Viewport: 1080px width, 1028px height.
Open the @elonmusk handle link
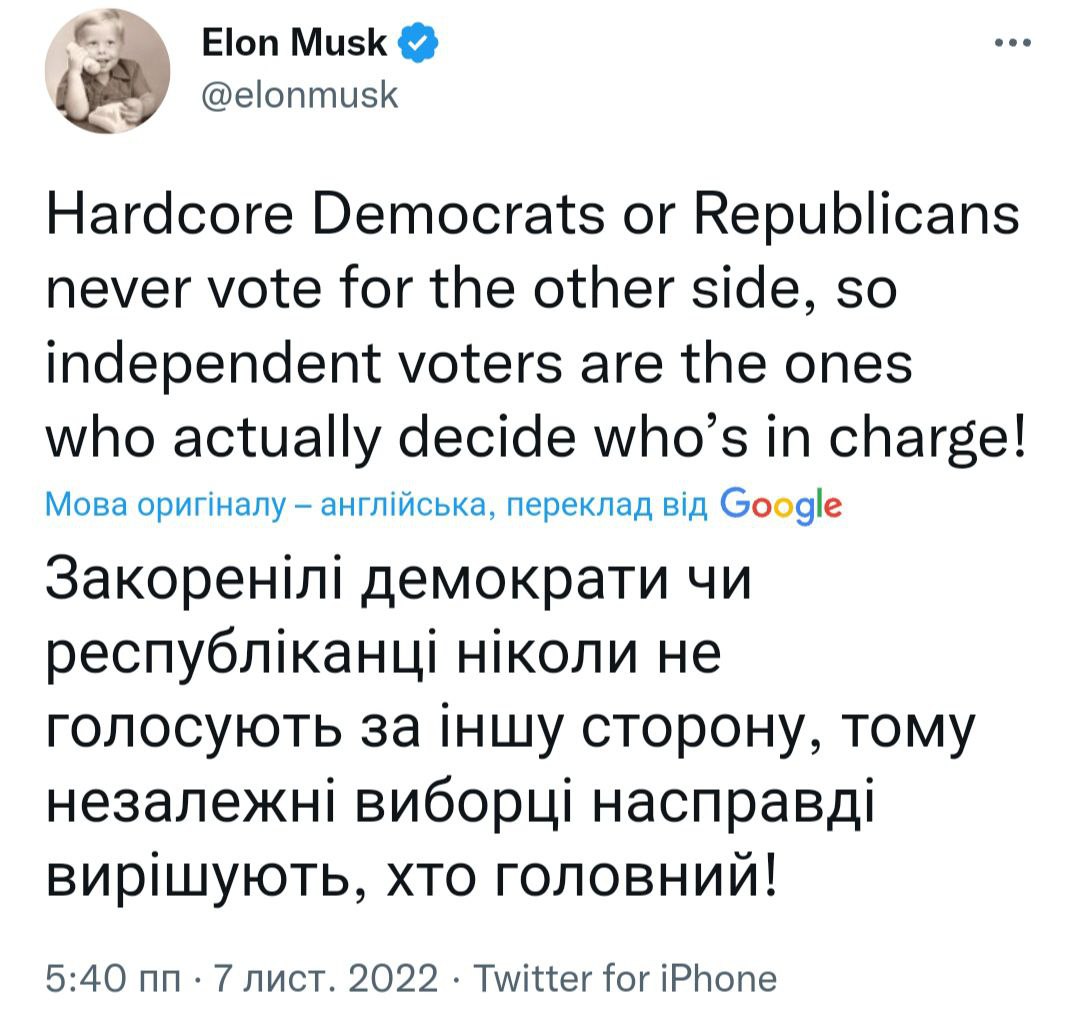click(x=299, y=95)
